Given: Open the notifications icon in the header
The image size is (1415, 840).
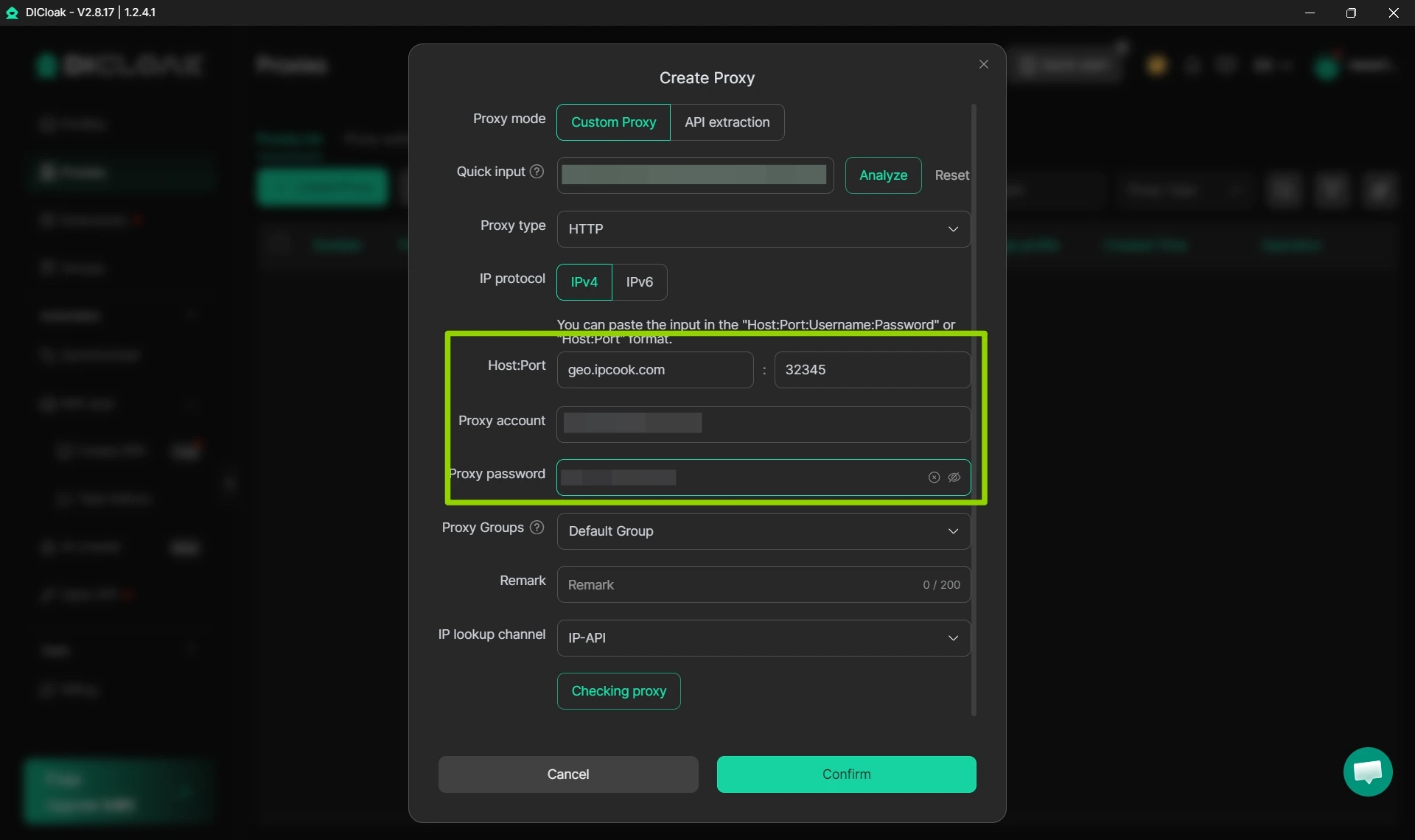Looking at the screenshot, I should (1226, 65).
